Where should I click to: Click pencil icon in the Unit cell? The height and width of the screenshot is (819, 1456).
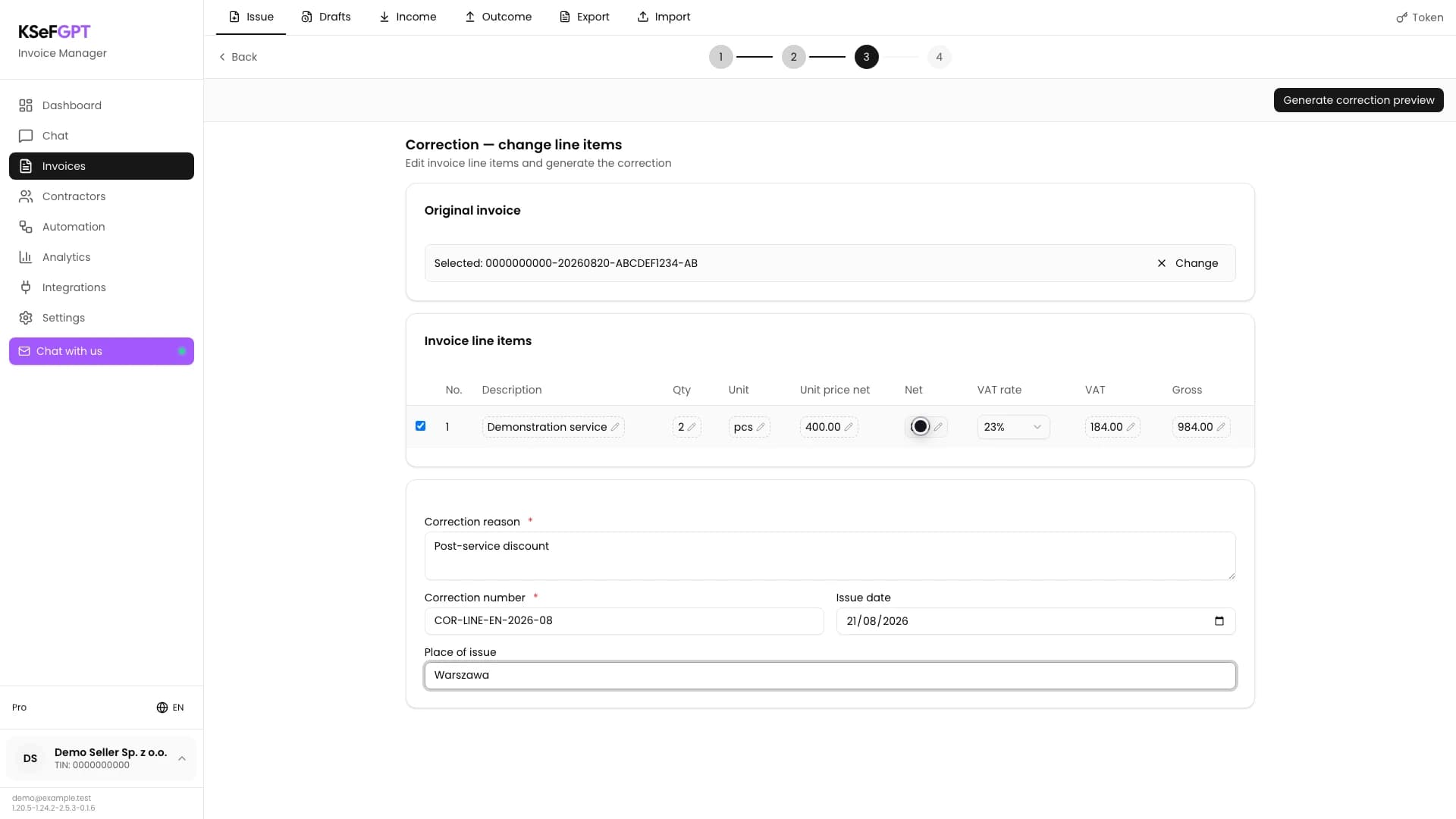tap(761, 427)
